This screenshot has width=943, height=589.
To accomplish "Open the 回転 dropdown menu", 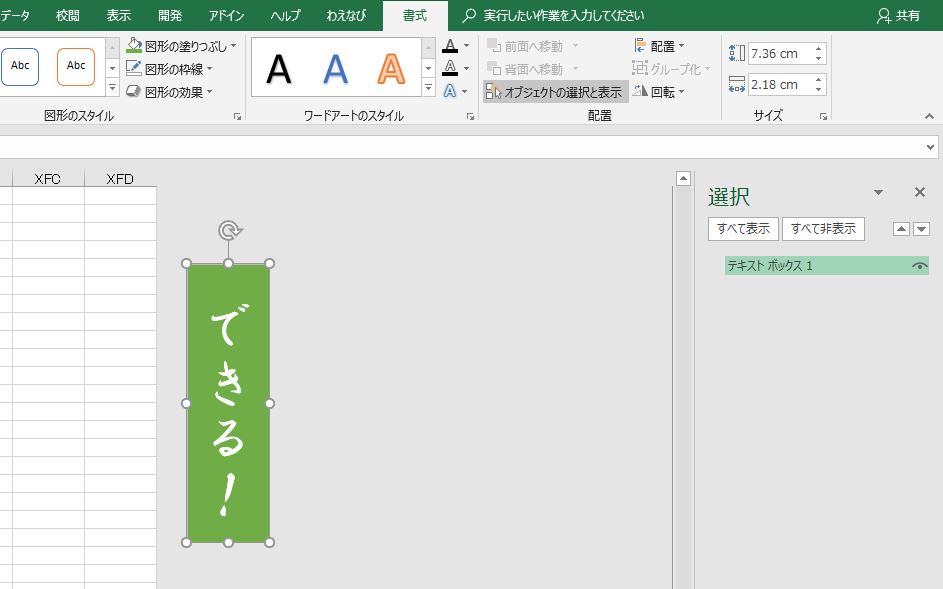I will [x=681, y=91].
